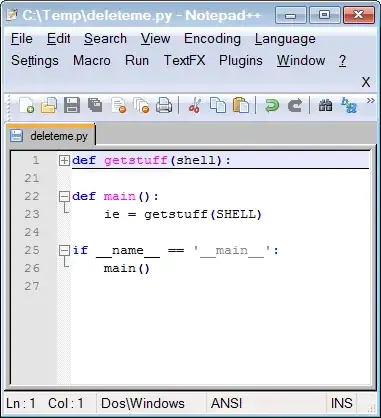Click the main() call on line 26
Image resolution: width=381 pixels, height=418 pixels.
[127, 268]
